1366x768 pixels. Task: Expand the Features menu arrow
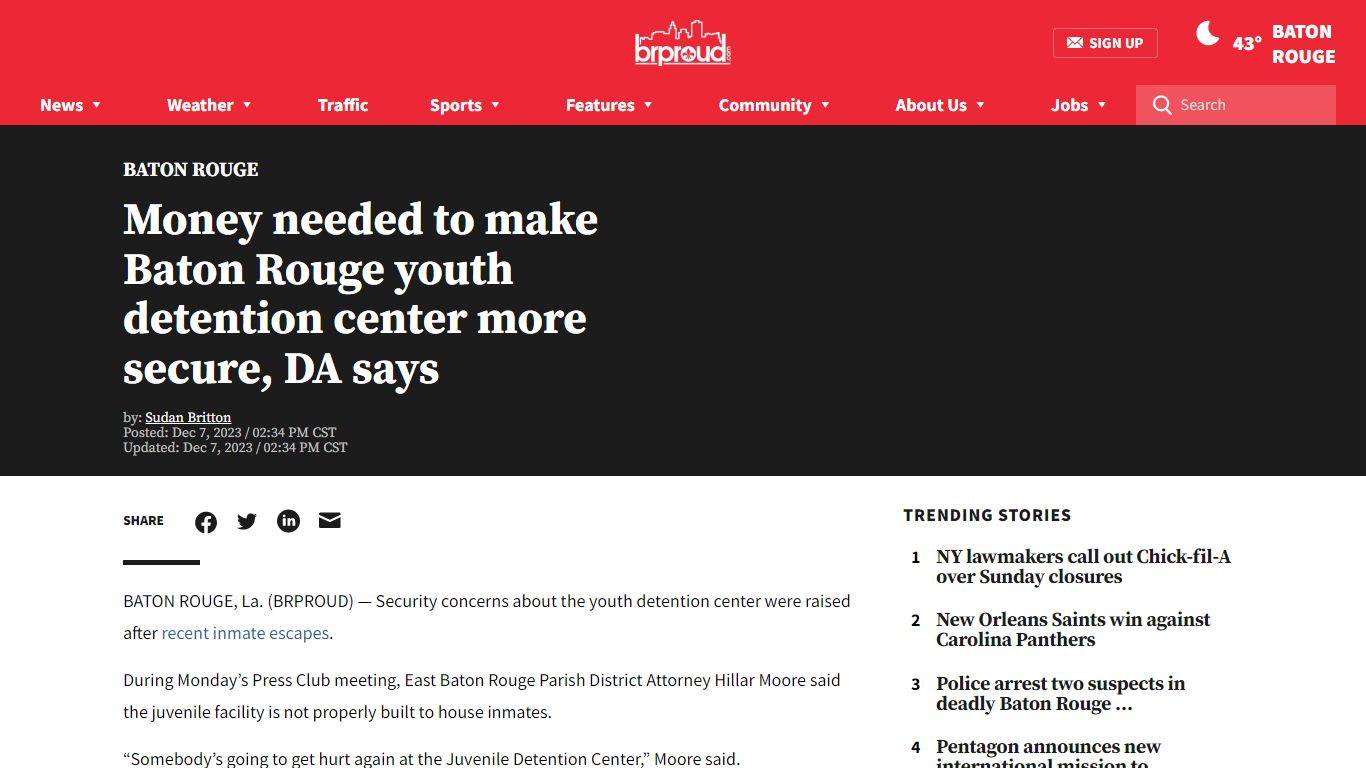click(x=648, y=105)
